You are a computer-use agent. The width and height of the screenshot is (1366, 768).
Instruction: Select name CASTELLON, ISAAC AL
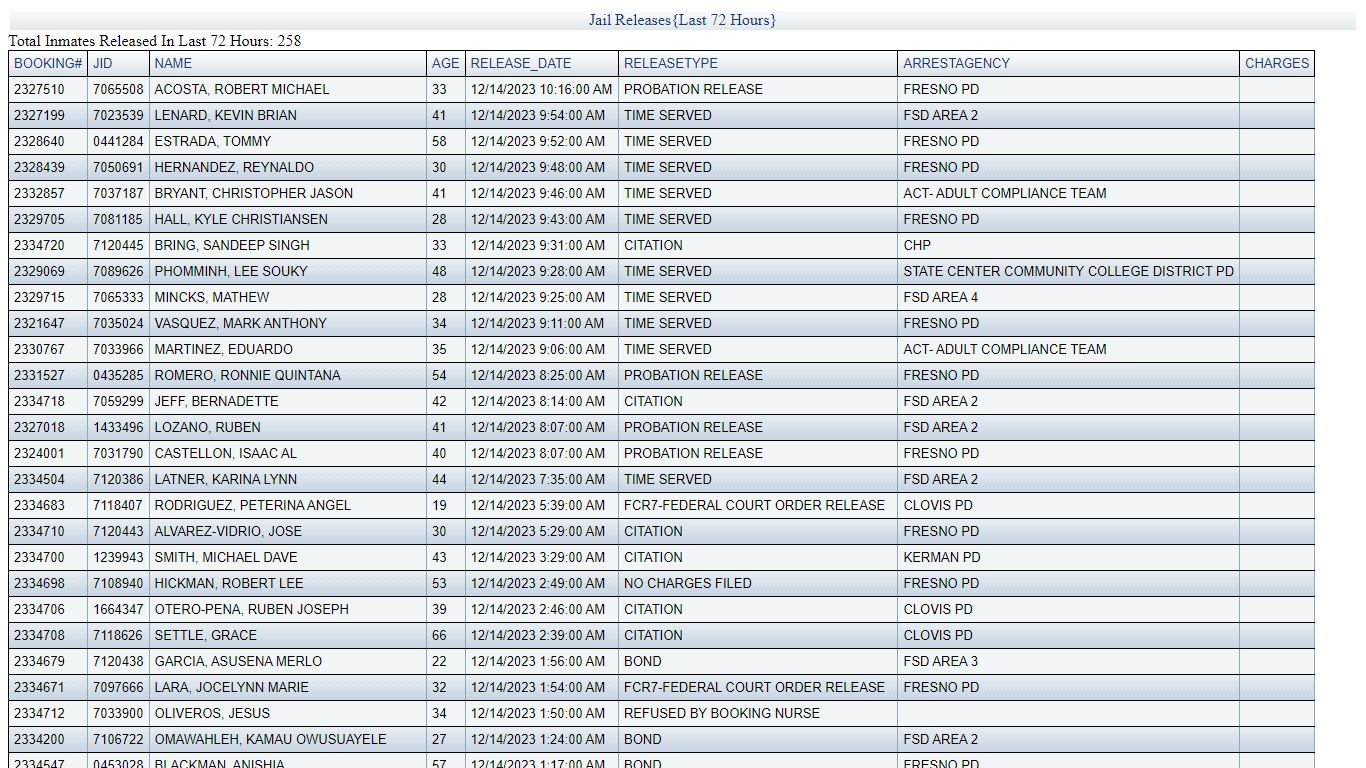coord(226,453)
